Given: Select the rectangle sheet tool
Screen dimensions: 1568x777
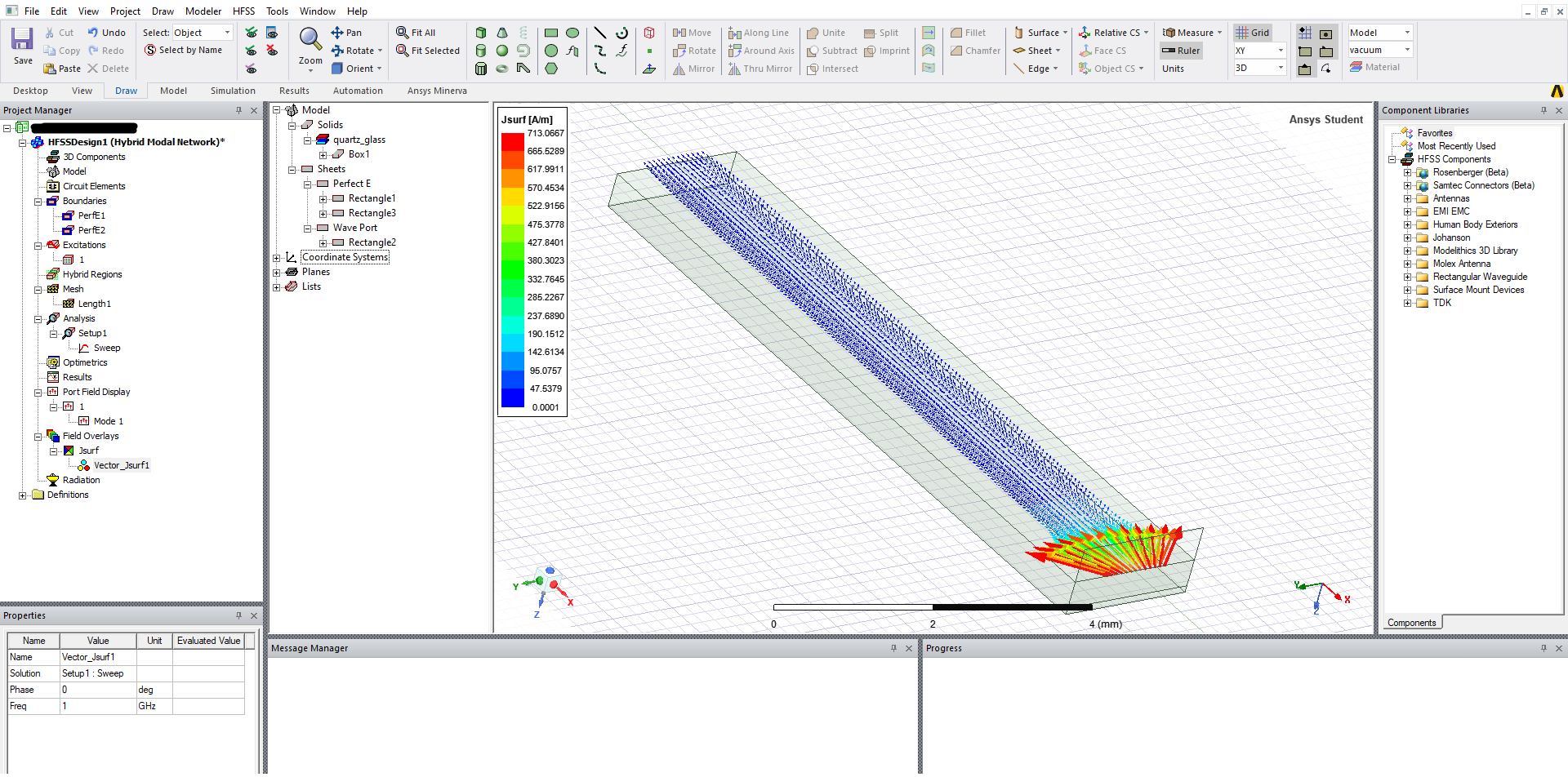Looking at the screenshot, I should coord(551,33).
